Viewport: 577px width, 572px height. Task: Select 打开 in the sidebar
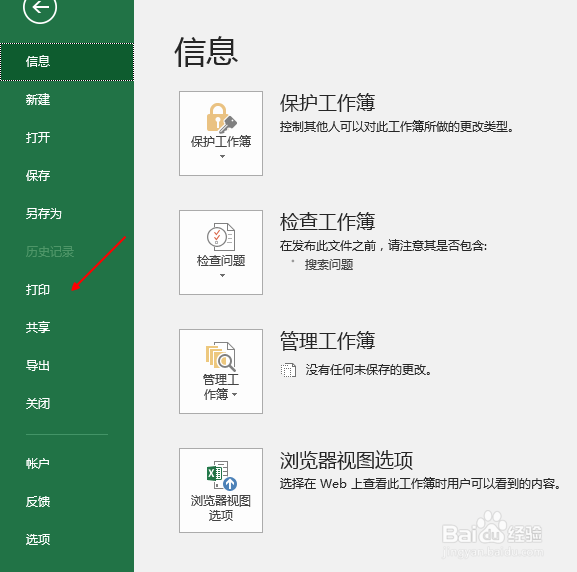pos(67,138)
